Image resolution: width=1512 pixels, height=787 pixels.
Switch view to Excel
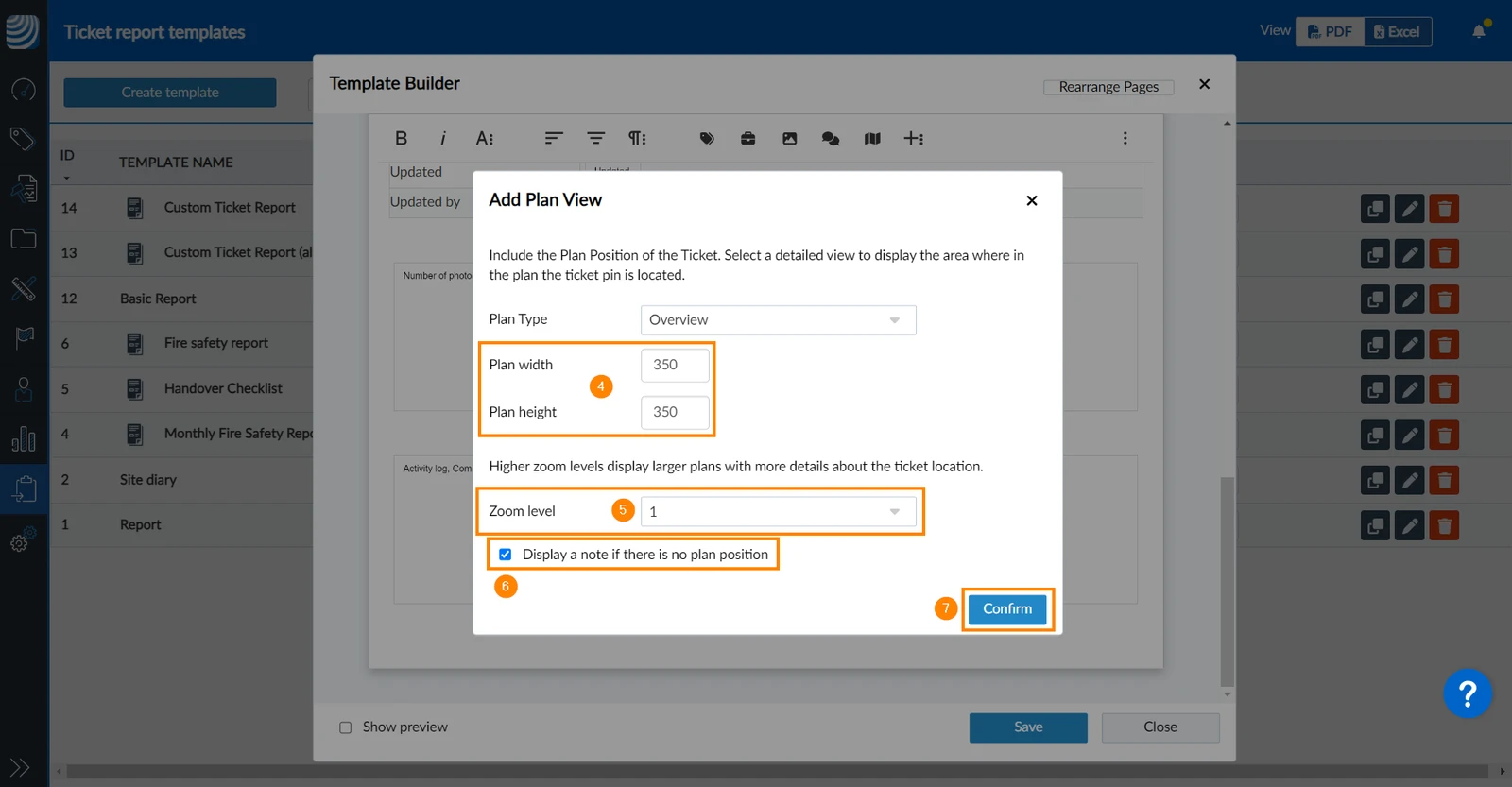pos(1398,31)
